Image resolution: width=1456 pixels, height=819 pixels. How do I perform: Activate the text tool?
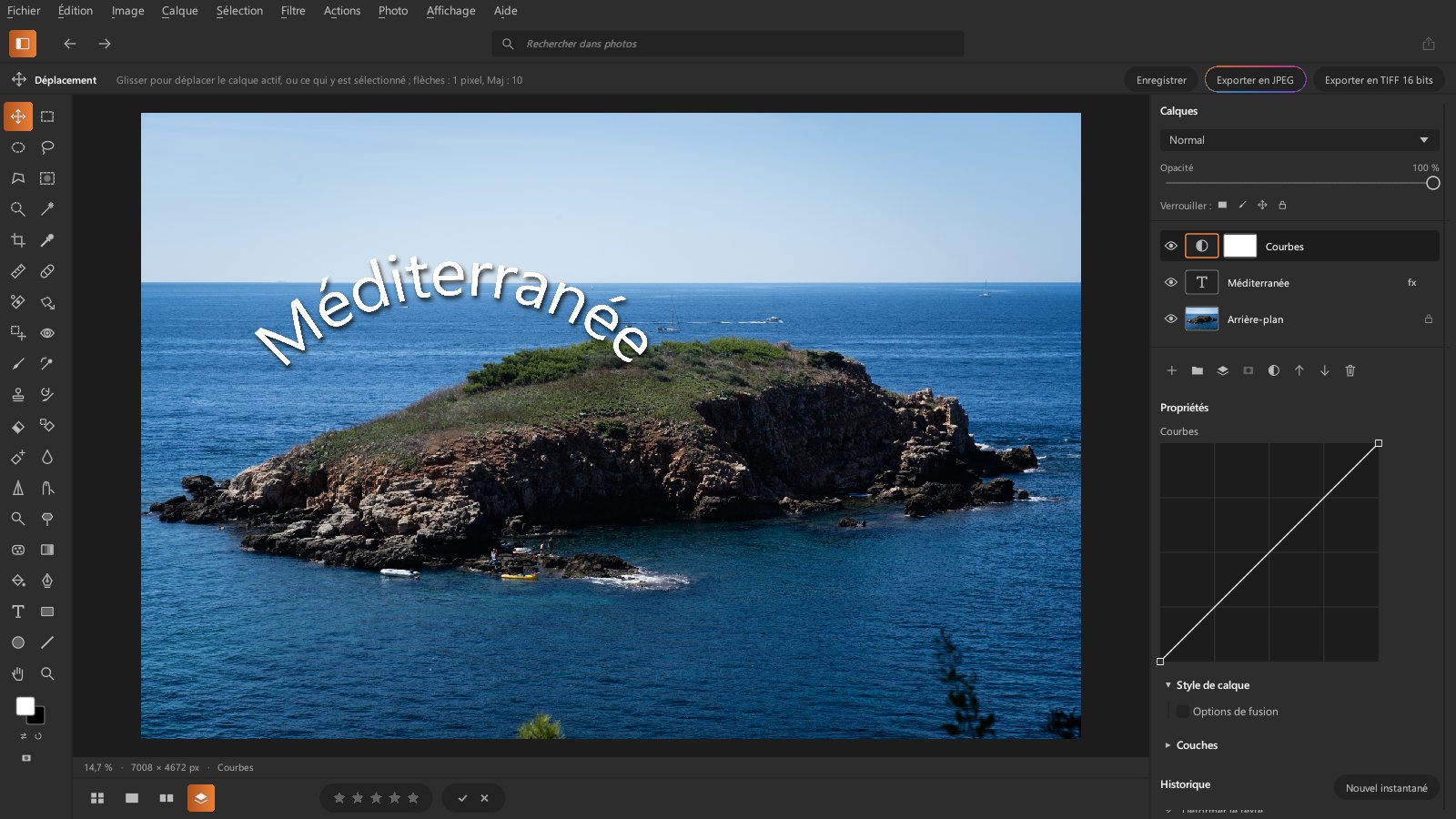point(18,612)
